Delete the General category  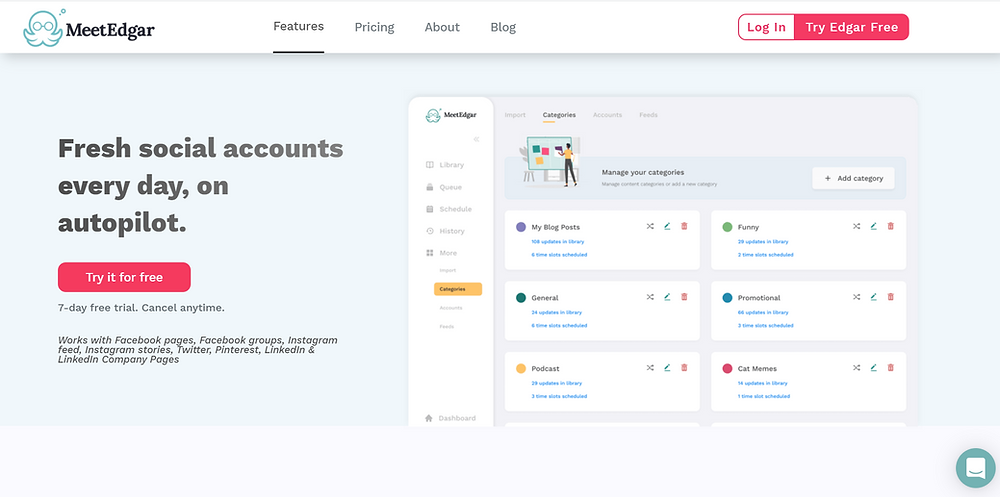(x=684, y=297)
